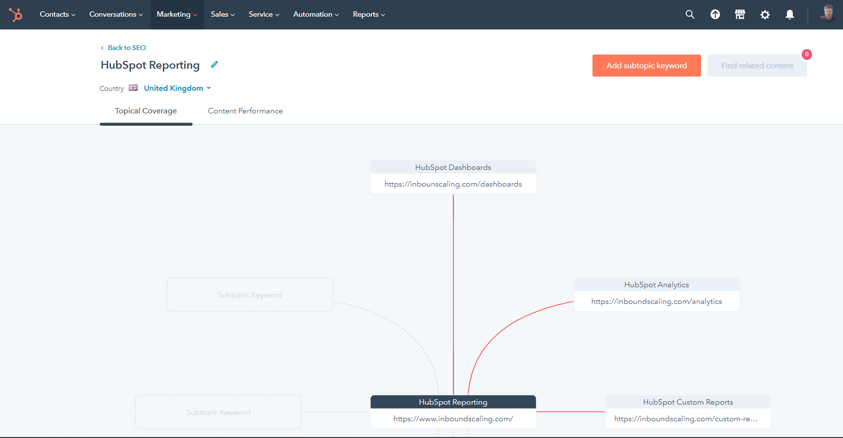Viewport: 843px width, 438px height.
Task: Go back to SEO link
Action: [x=123, y=48]
